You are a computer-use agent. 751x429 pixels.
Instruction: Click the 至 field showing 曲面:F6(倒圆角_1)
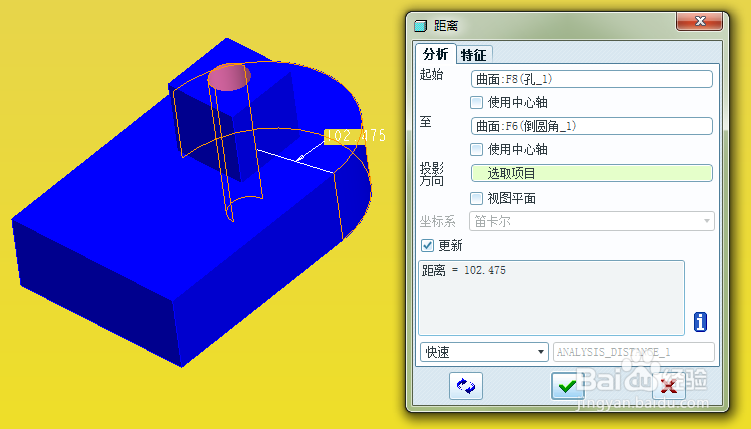tap(592, 126)
